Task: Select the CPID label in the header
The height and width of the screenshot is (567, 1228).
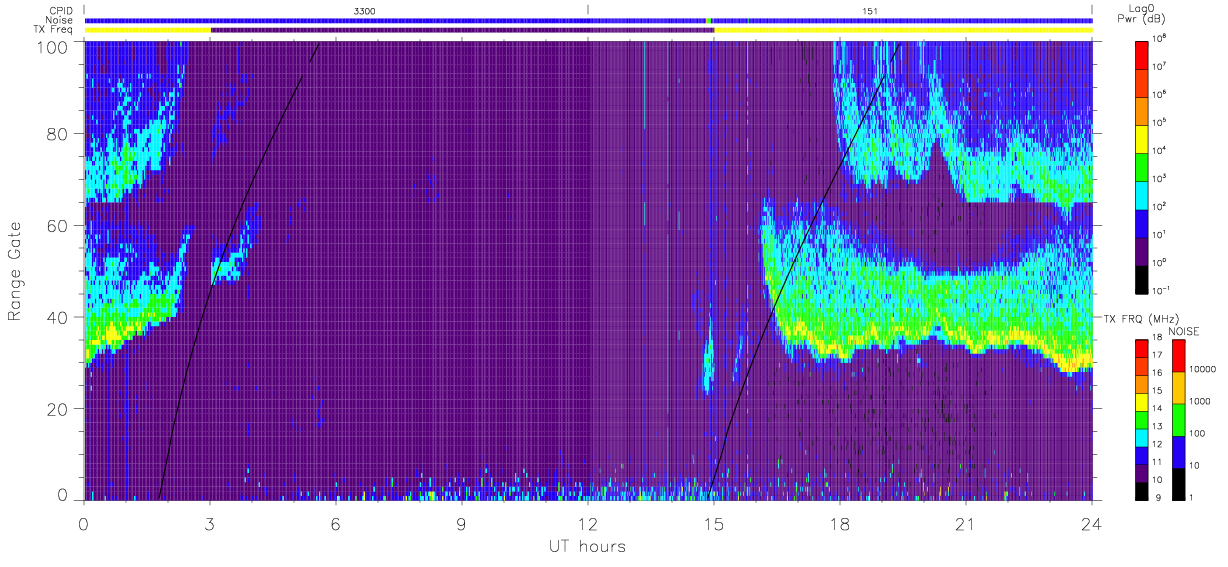Action: [x=61, y=11]
